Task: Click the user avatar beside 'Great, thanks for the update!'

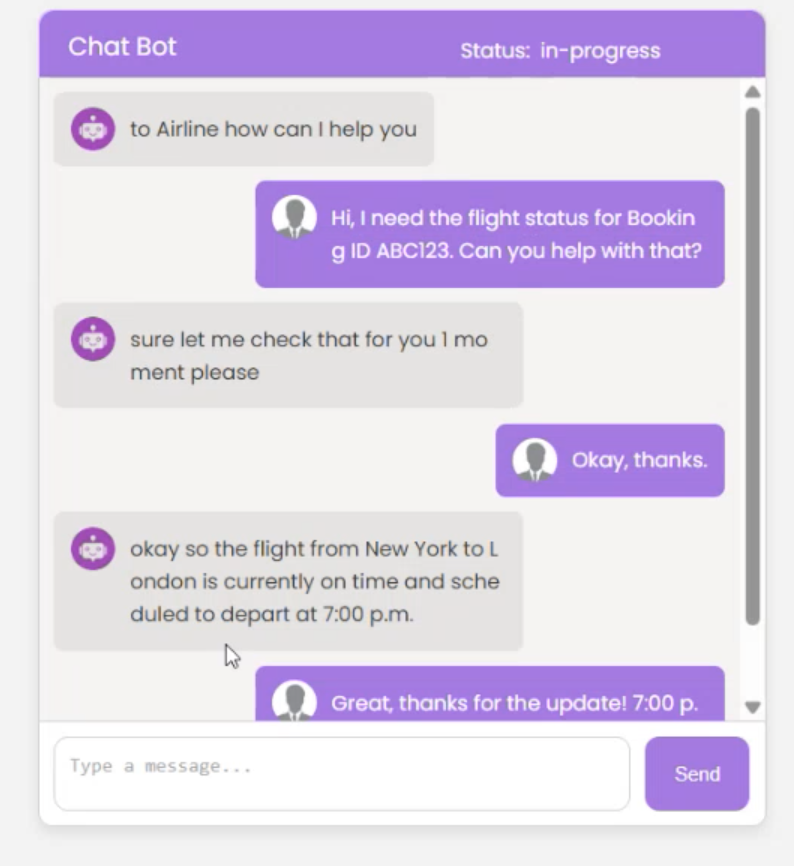Action: point(294,702)
